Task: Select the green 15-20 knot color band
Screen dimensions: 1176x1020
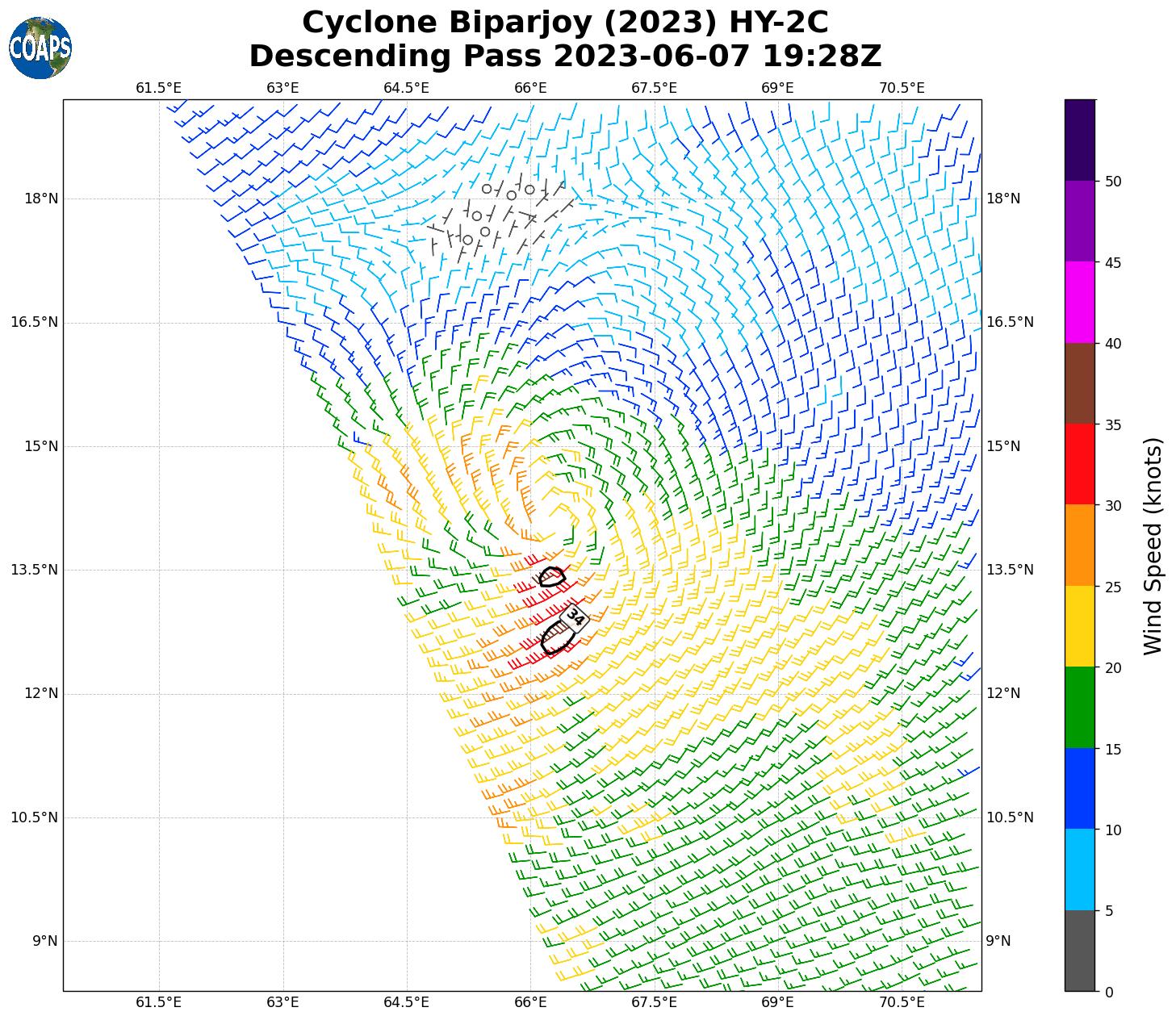Action: point(1080,707)
